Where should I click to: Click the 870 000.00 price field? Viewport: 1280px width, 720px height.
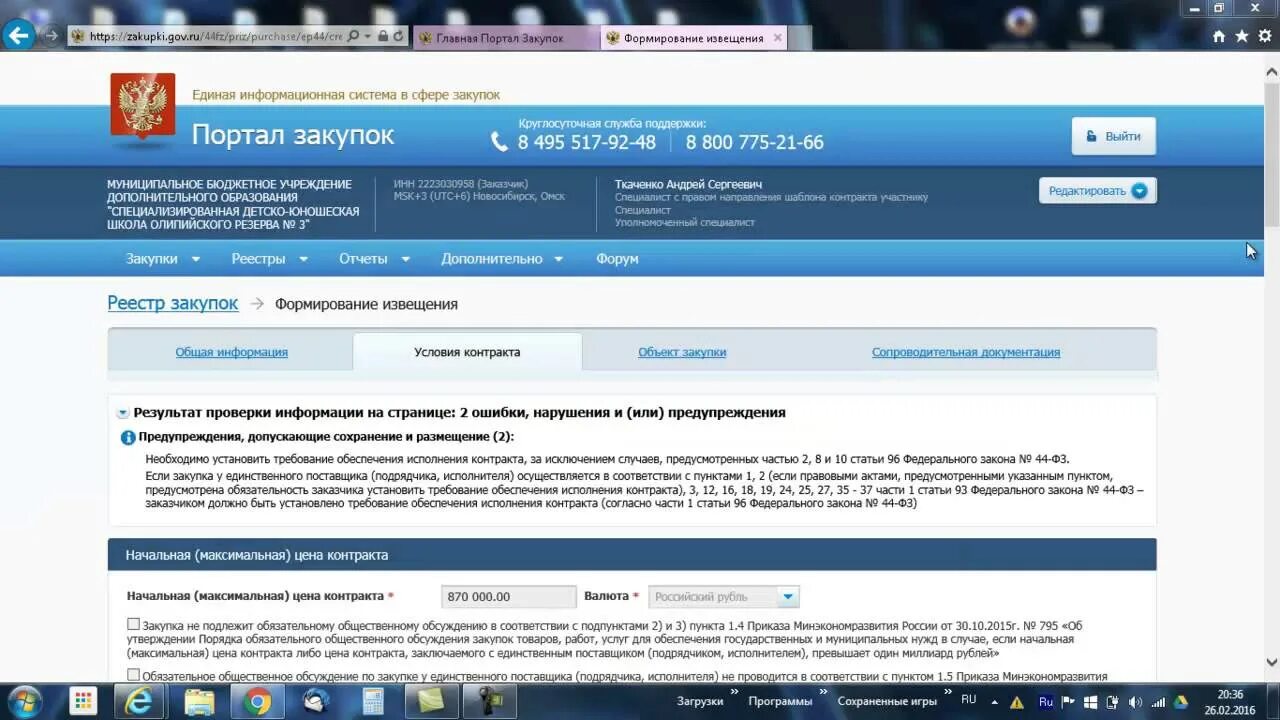tap(508, 596)
